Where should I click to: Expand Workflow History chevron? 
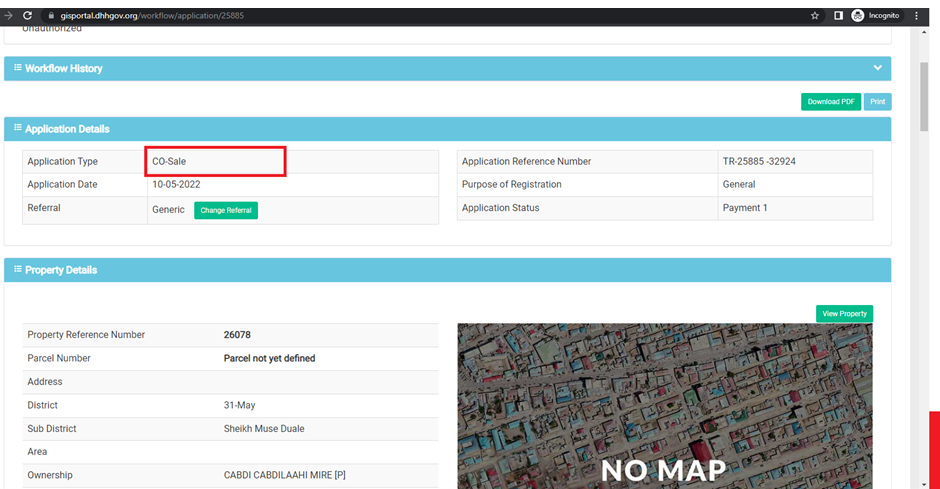878,68
